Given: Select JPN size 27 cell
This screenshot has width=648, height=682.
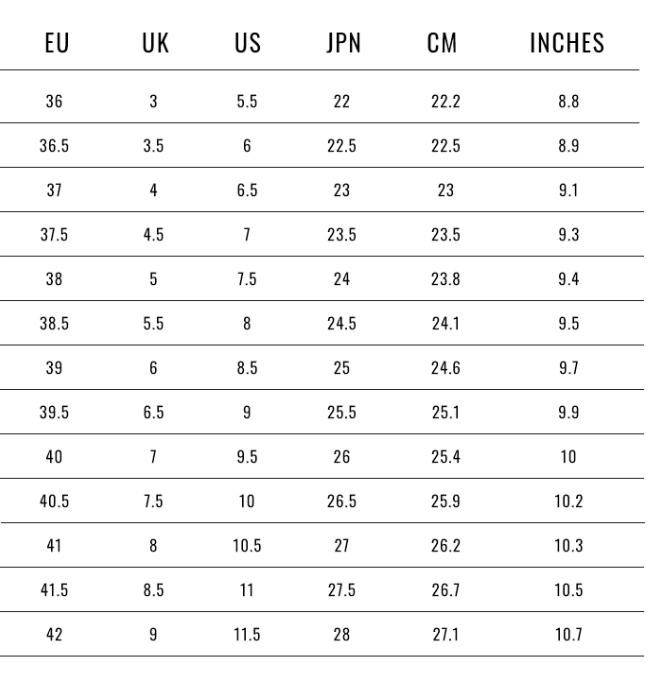Looking at the screenshot, I should [341, 545].
